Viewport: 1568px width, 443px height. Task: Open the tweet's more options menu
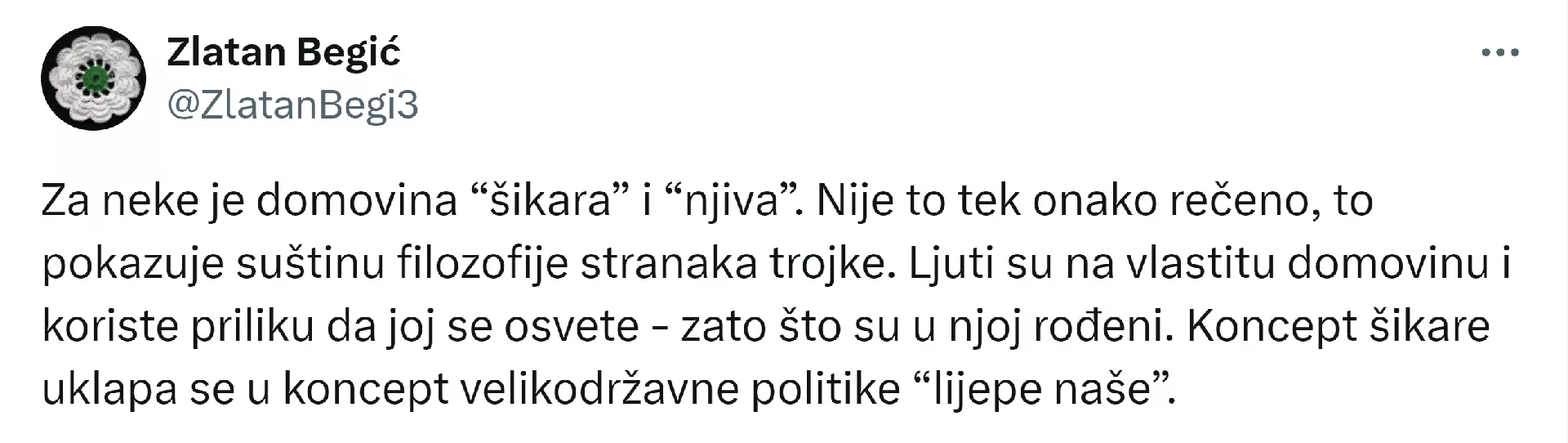click(1499, 53)
